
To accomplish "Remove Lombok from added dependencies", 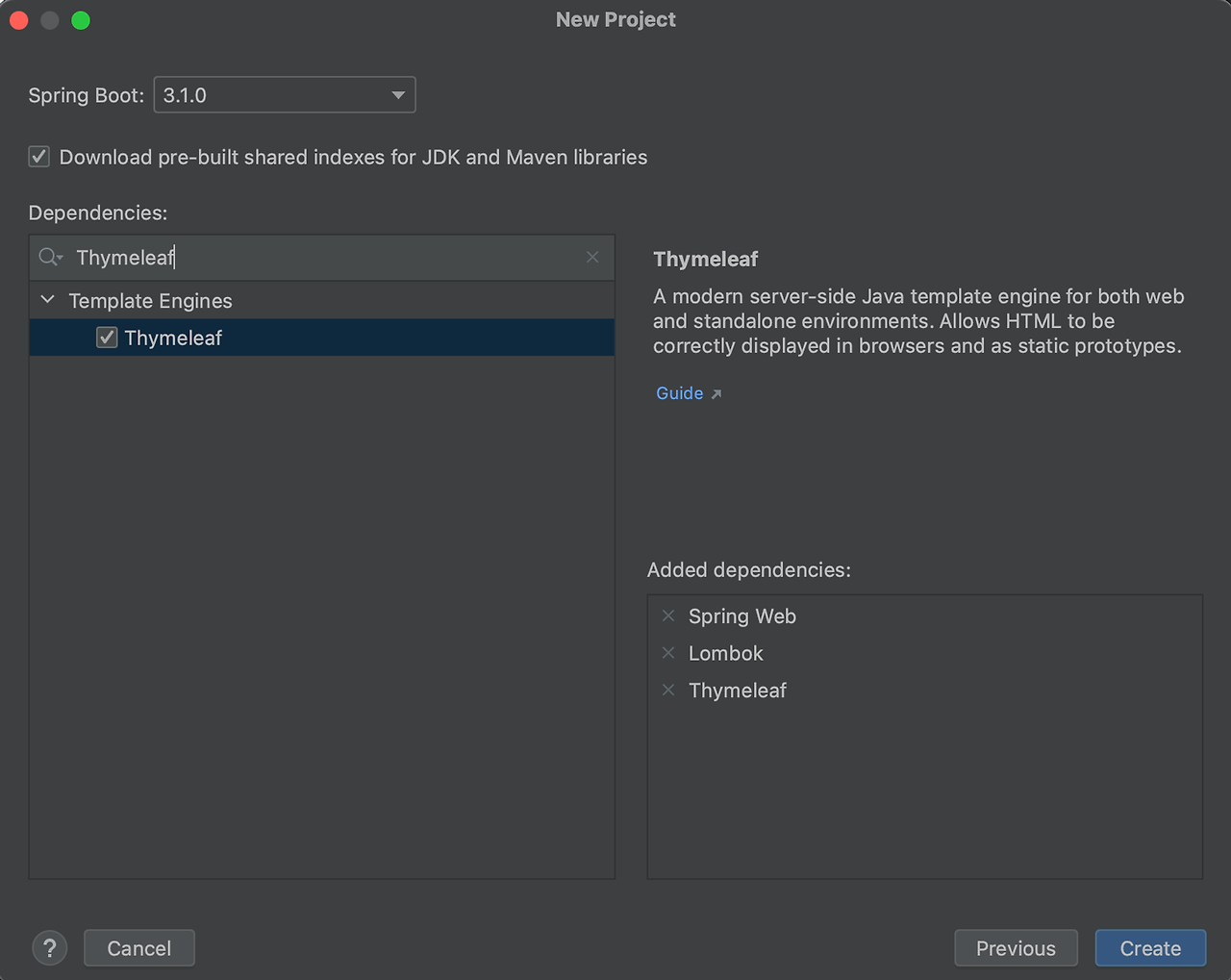I will coord(668,653).
